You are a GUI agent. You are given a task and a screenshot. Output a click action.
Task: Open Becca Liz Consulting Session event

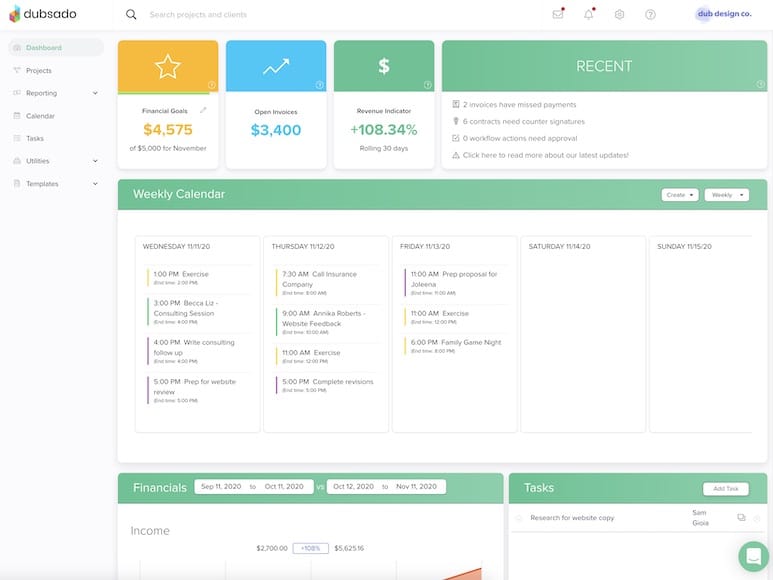pyautogui.click(x=197, y=312)
